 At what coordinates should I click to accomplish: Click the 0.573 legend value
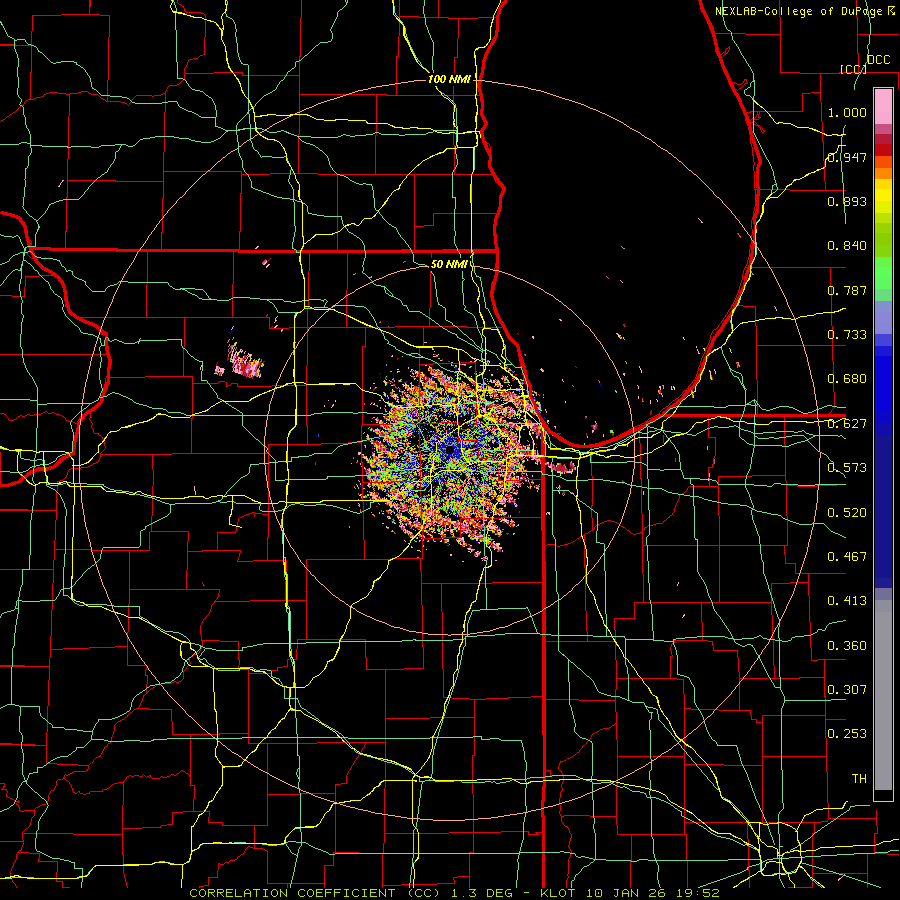(847, 468)
